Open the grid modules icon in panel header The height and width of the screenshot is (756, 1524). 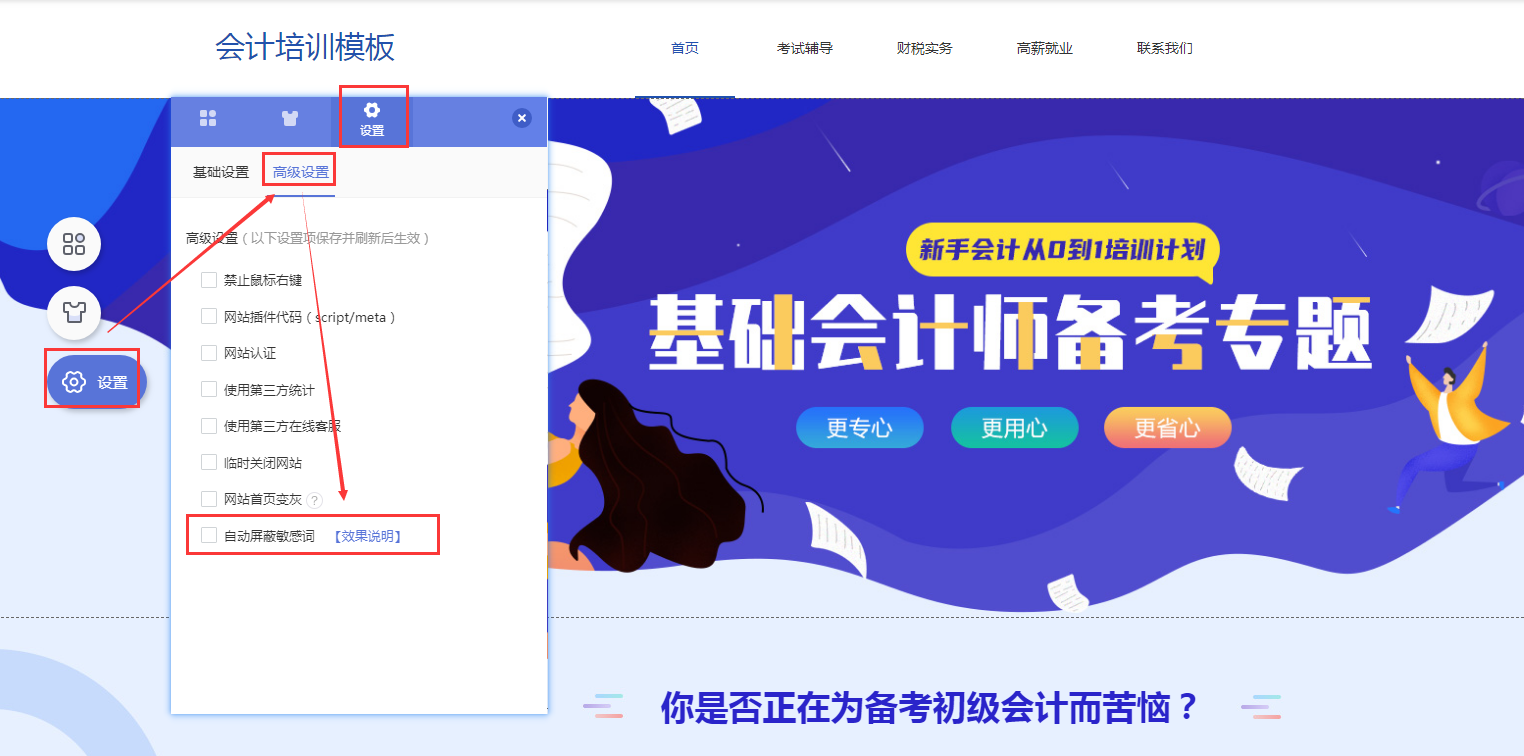click(208, 118)
